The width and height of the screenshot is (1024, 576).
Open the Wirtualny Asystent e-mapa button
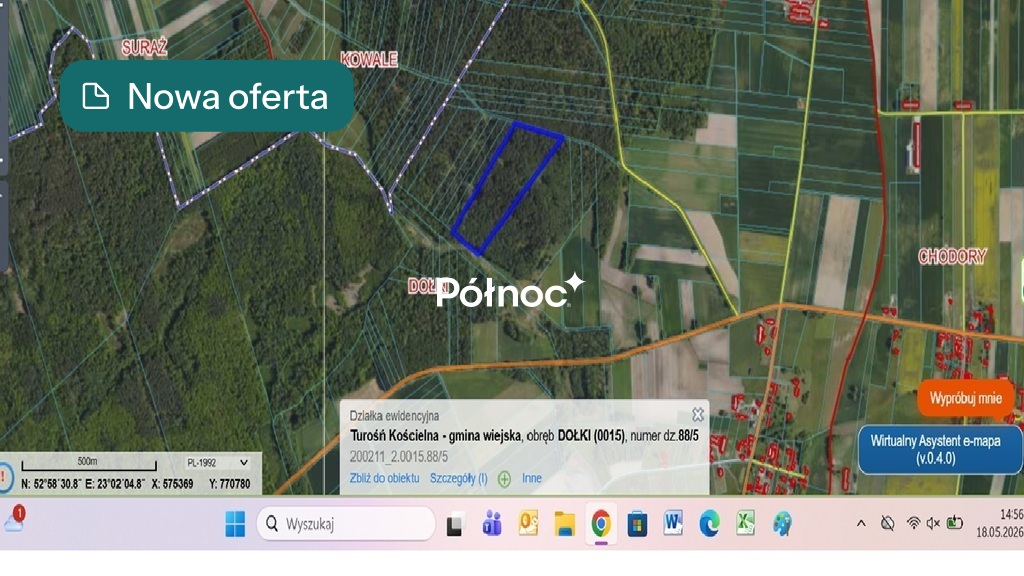pos(939,449)
